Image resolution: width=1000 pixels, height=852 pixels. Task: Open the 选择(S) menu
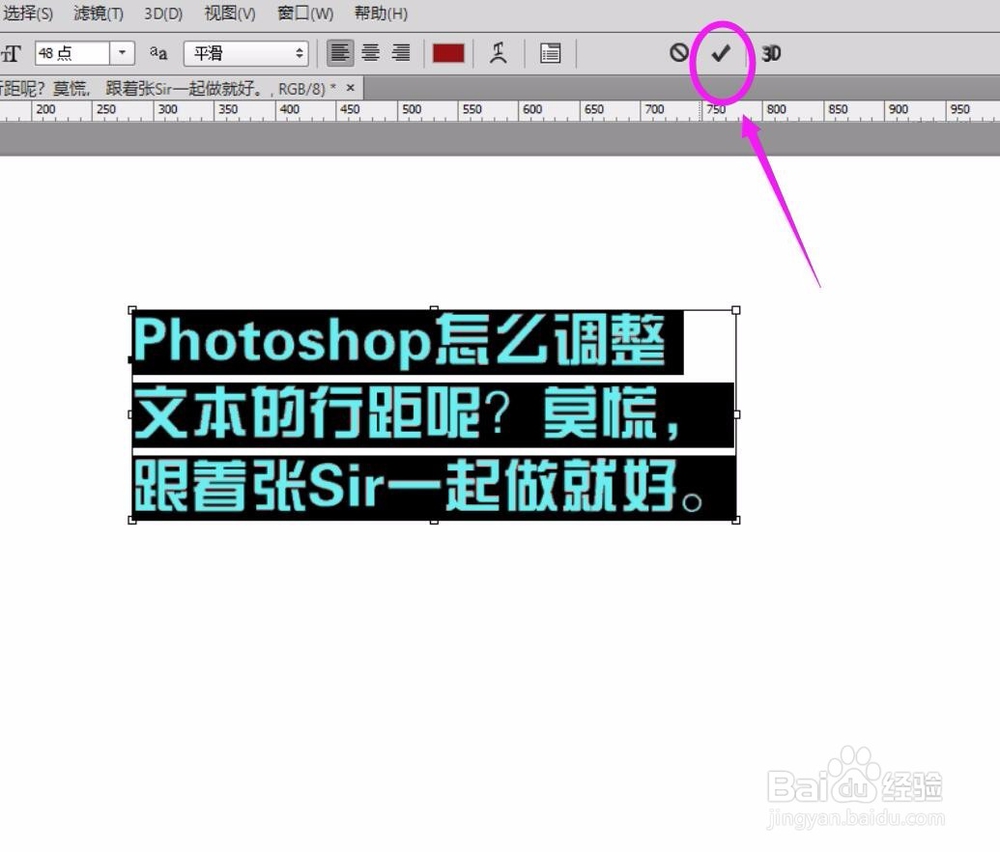(x=27, y=13)
